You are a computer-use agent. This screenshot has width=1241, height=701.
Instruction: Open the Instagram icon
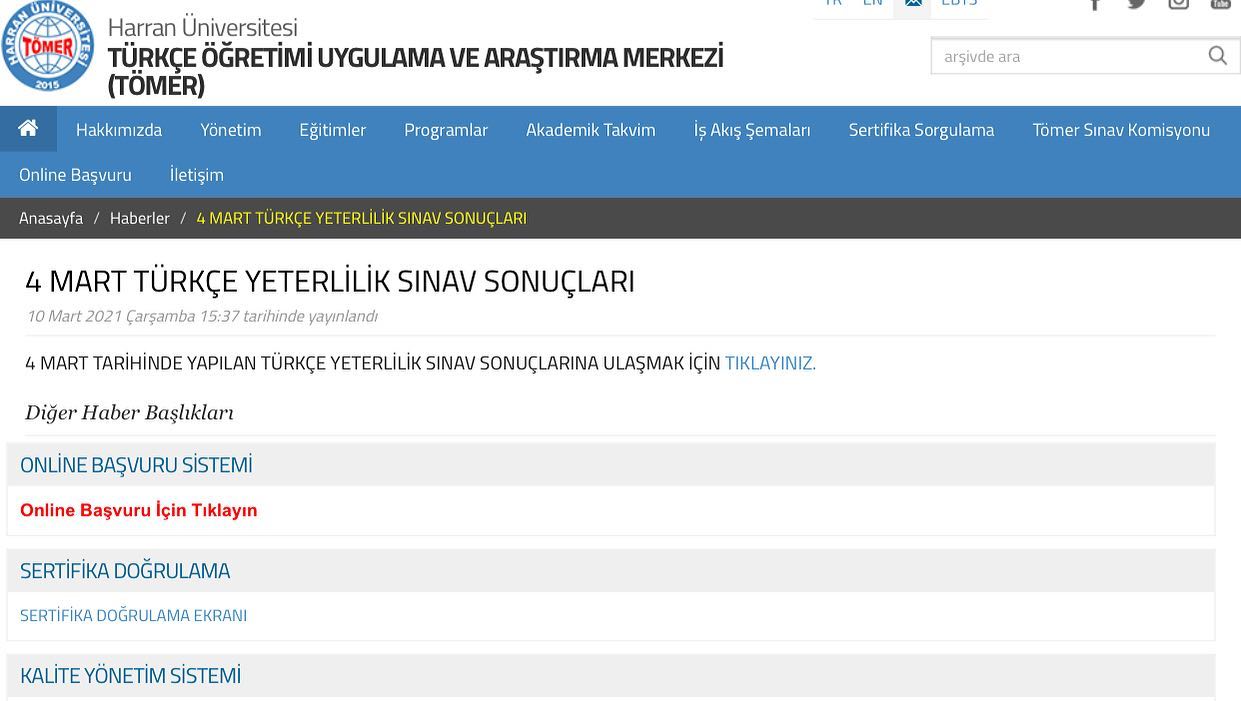(x=1179, y=4)
